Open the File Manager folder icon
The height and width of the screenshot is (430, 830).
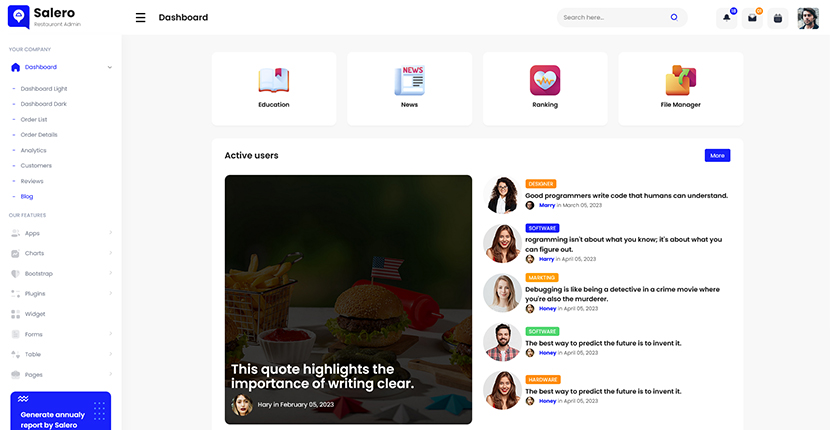(x=680, y=80)
